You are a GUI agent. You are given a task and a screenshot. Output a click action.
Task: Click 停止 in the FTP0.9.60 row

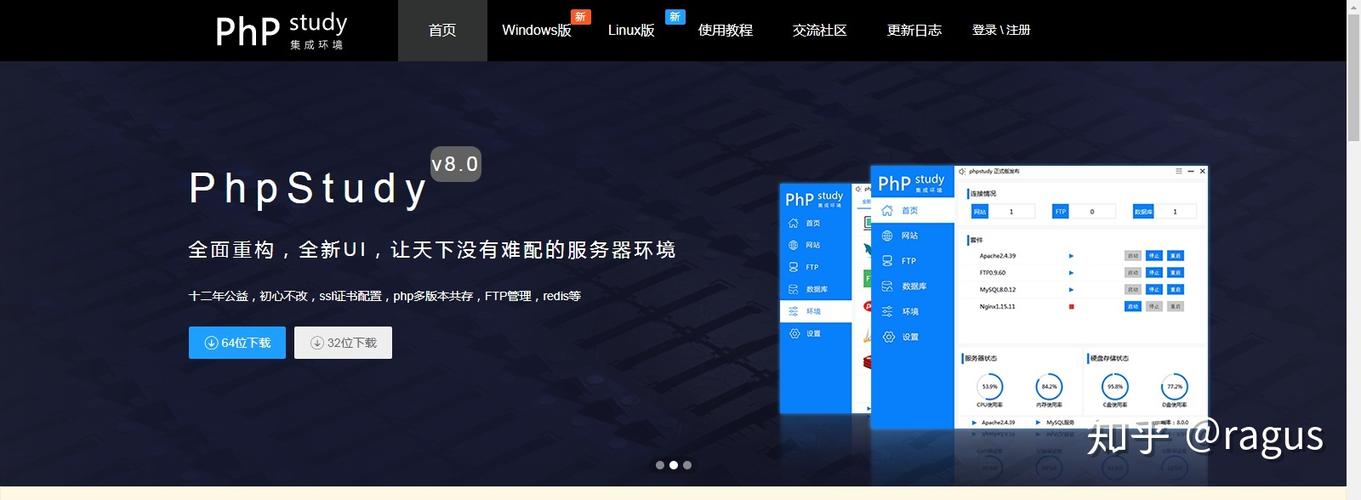pyautogui.click(x=1154, y=272)
